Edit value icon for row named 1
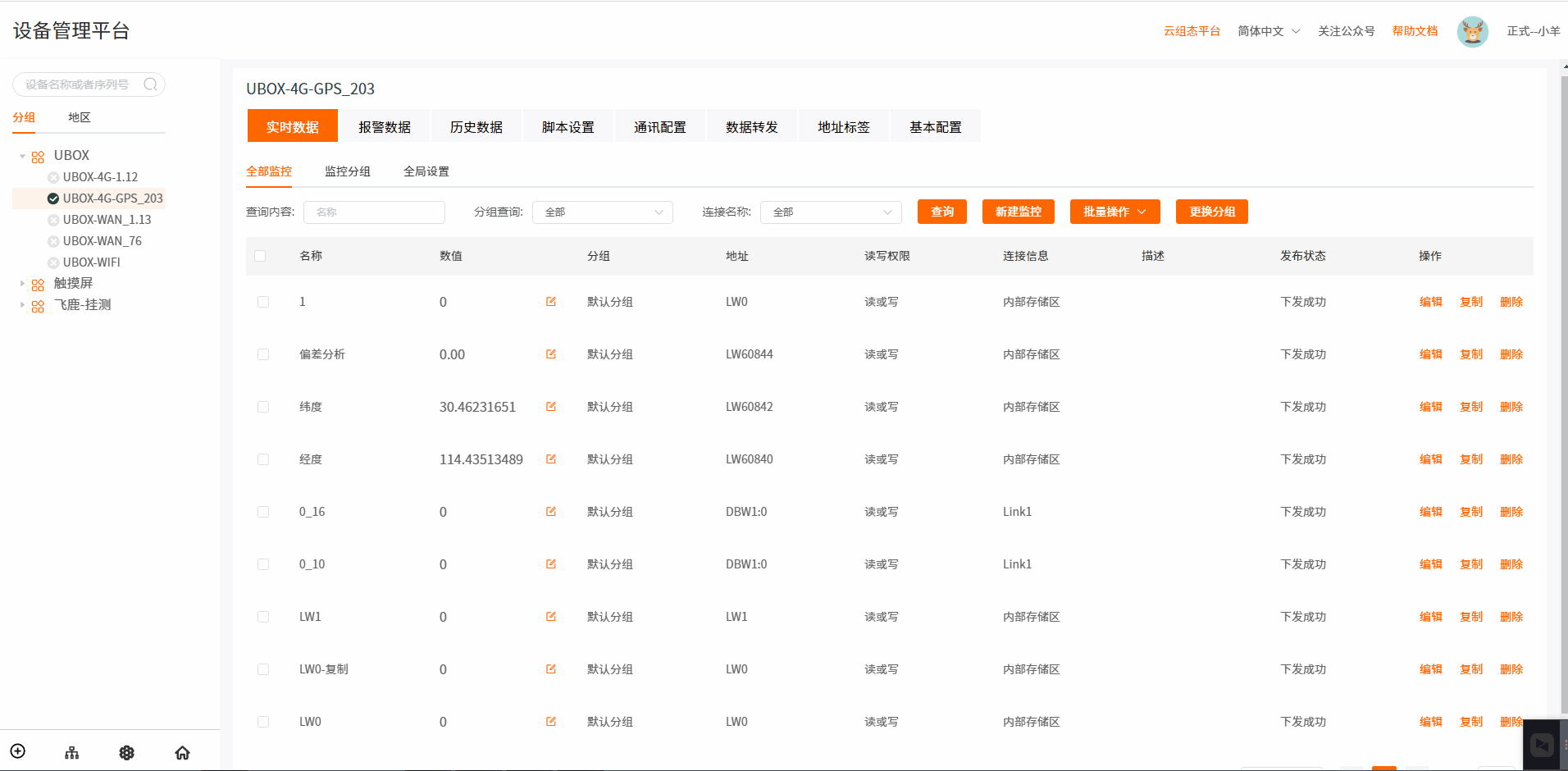The width and height of the screenshot is (1568, 771). coord(551,302)
